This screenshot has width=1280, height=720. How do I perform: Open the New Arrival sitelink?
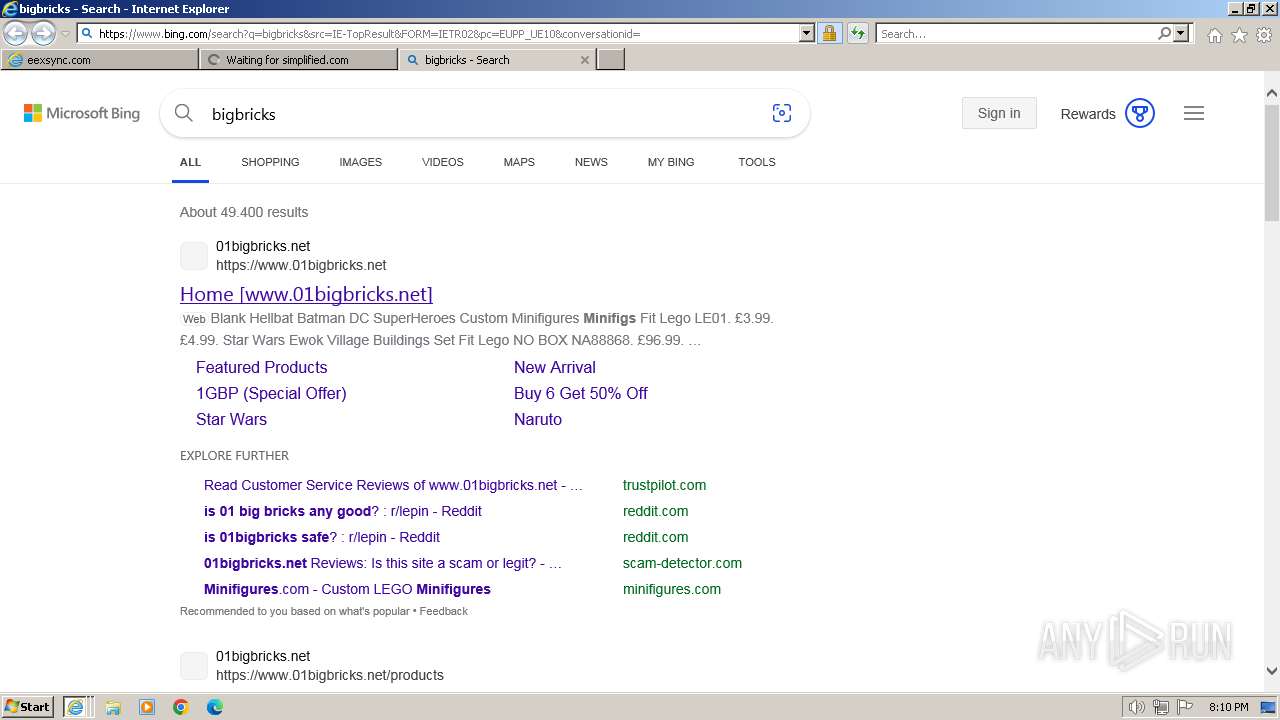555,367
